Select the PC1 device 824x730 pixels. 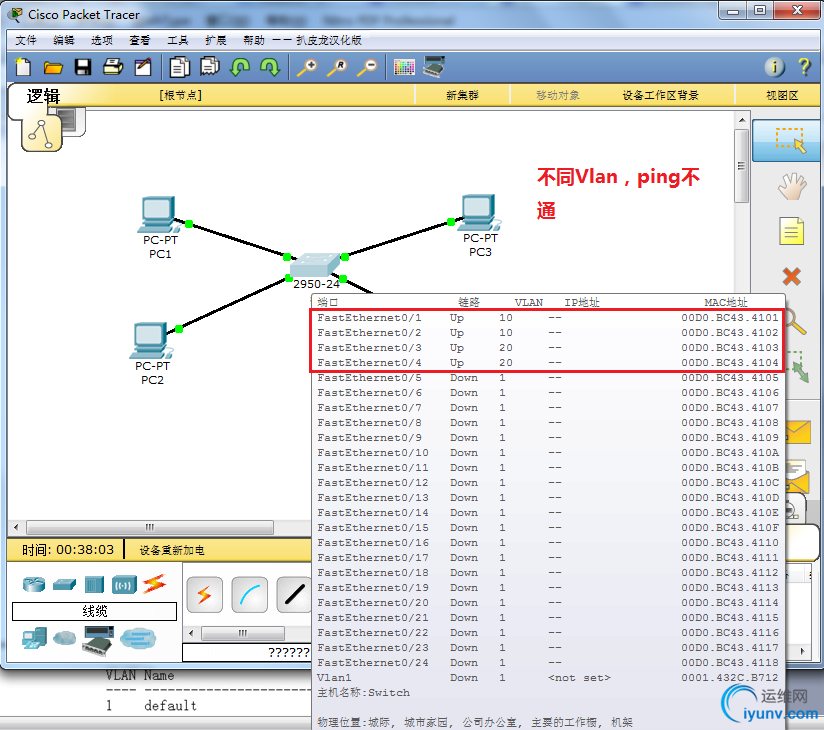point(157,214)
